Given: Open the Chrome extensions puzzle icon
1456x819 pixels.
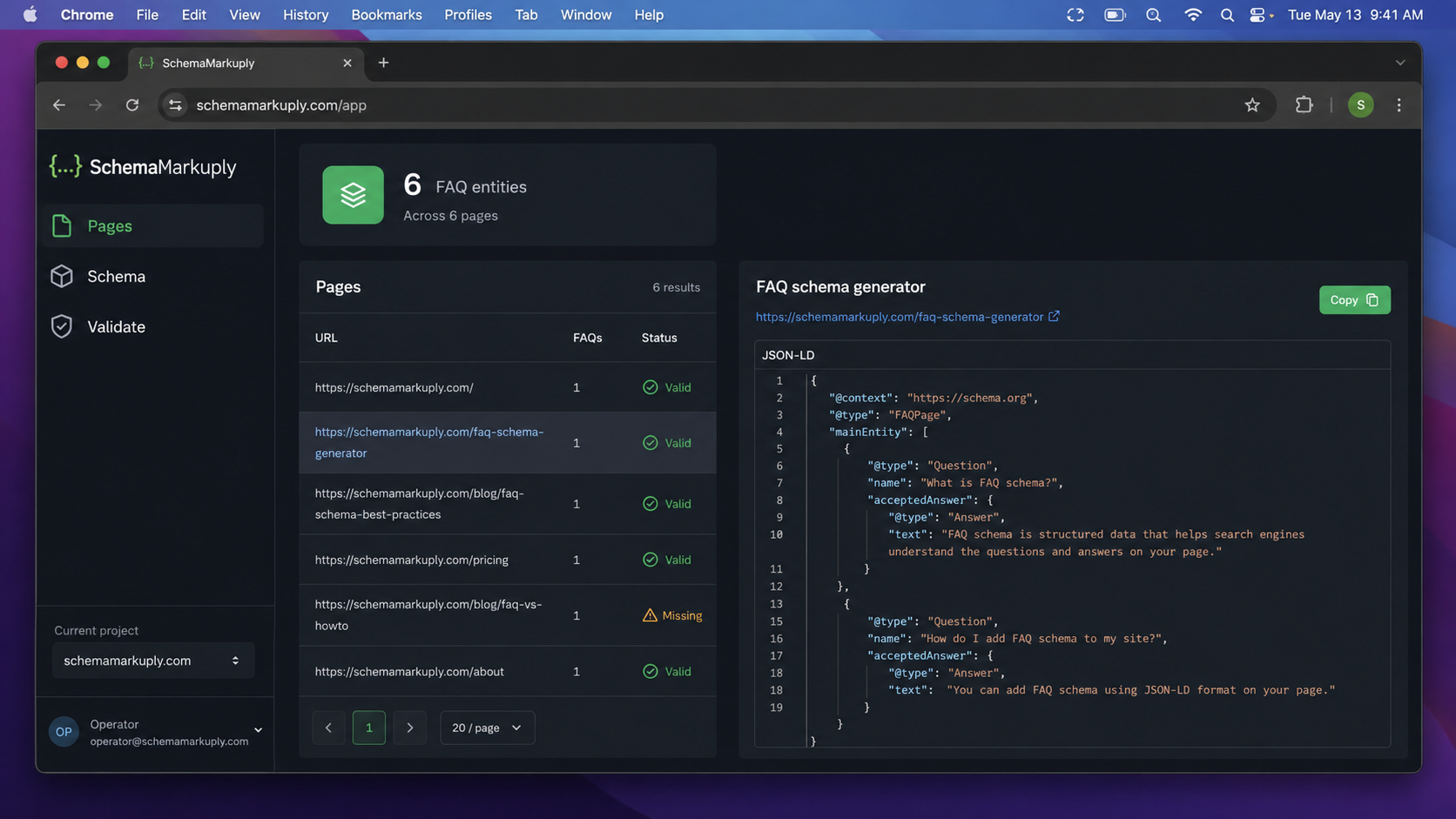Looking at the screenshot, I should point(1304,105).
